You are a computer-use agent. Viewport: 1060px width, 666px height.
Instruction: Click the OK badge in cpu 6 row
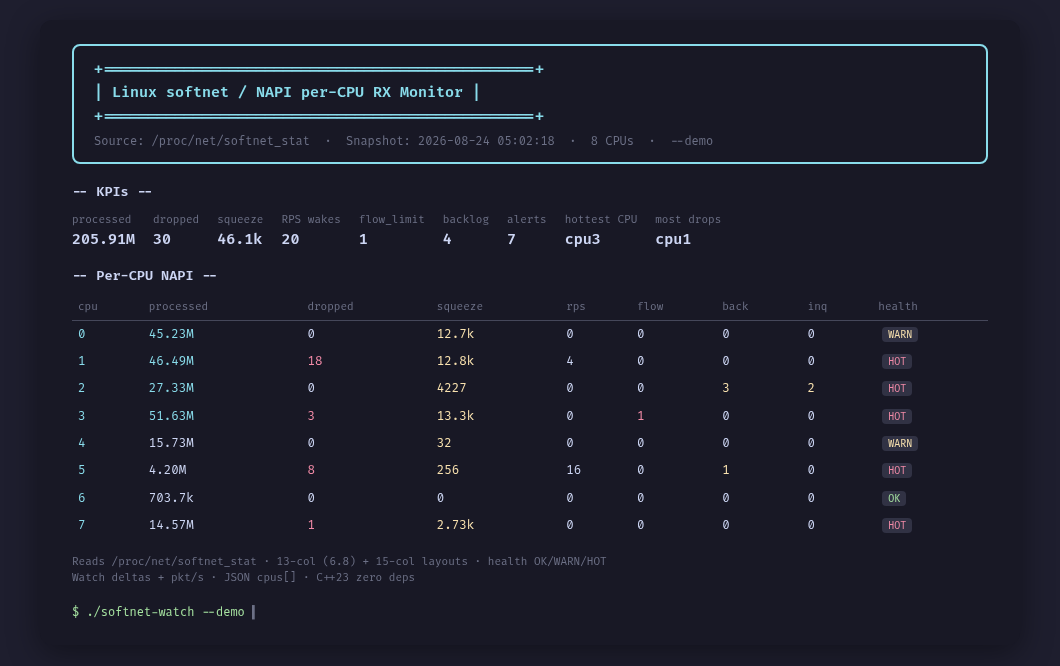point(894,498)
